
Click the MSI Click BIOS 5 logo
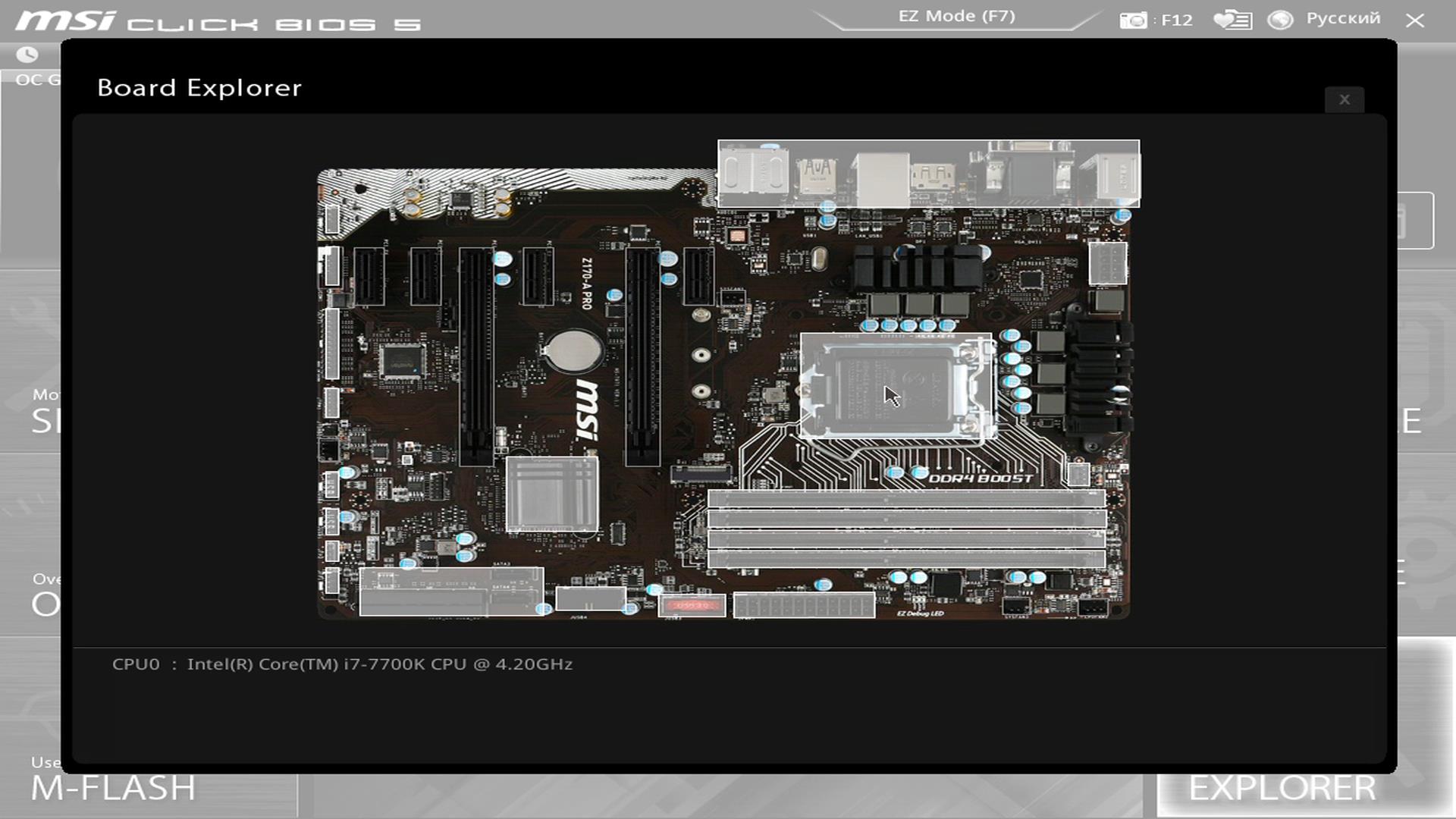click(218, 21)
